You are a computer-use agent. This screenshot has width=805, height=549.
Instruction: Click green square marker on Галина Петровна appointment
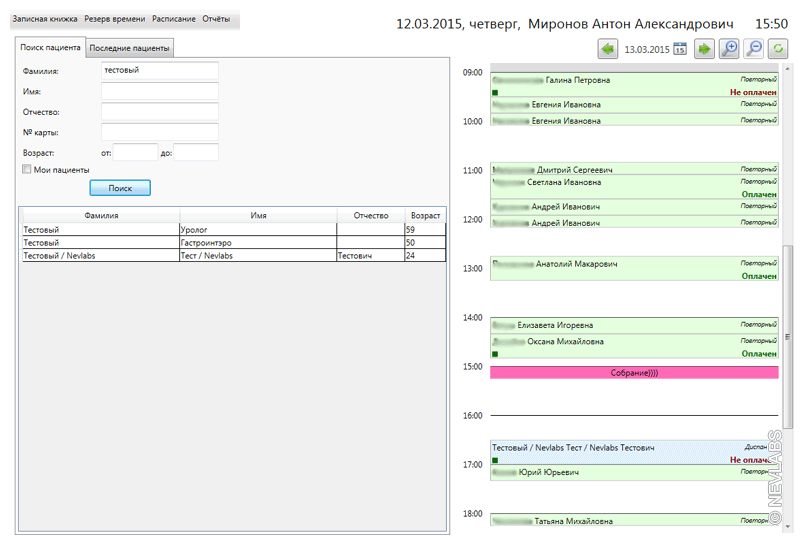[495, 93]
